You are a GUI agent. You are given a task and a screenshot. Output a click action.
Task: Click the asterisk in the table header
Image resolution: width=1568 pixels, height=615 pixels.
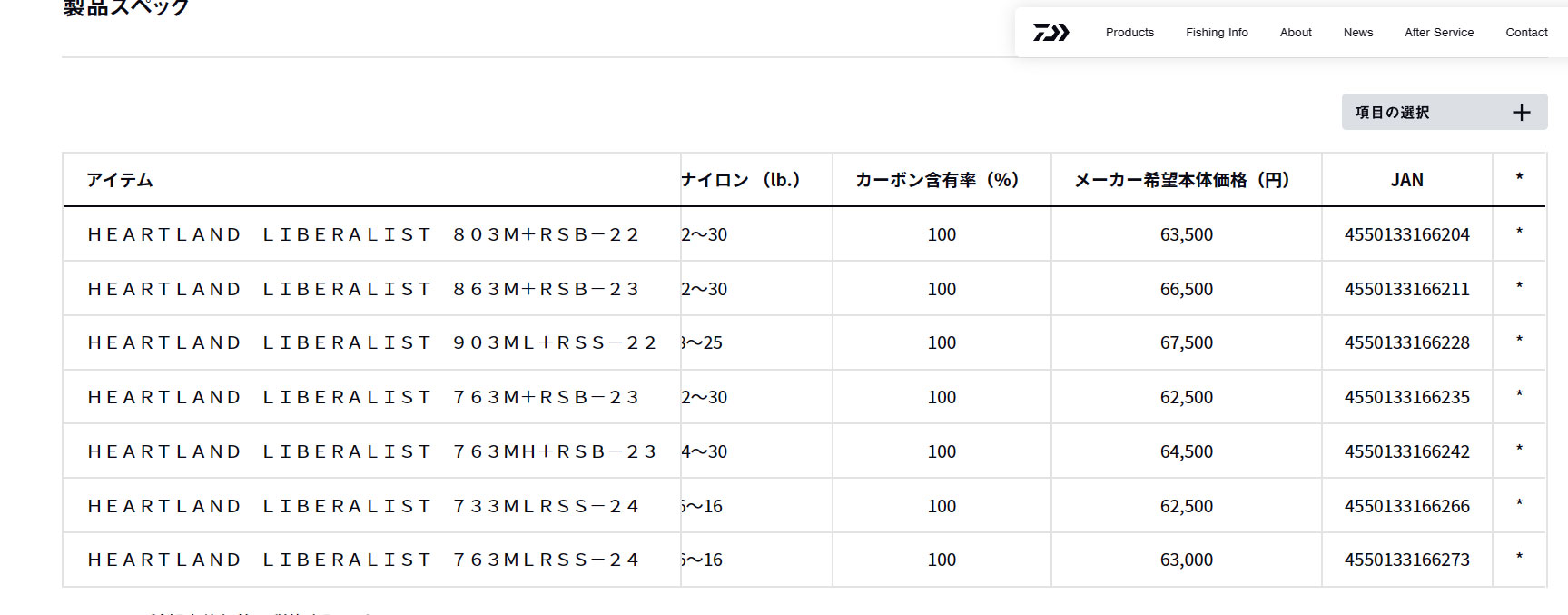(1519, 178)
